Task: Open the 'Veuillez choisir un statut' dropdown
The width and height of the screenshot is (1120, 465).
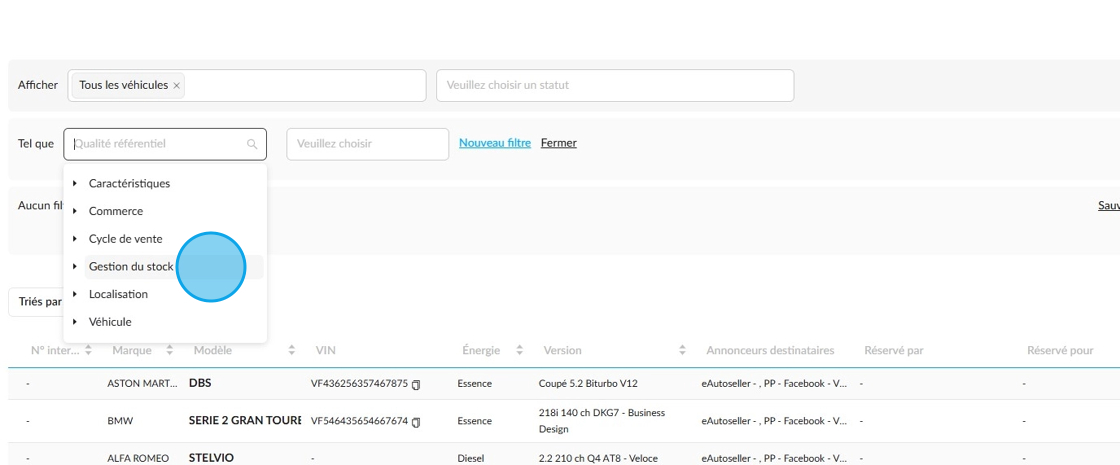Action: pos(615,85)
